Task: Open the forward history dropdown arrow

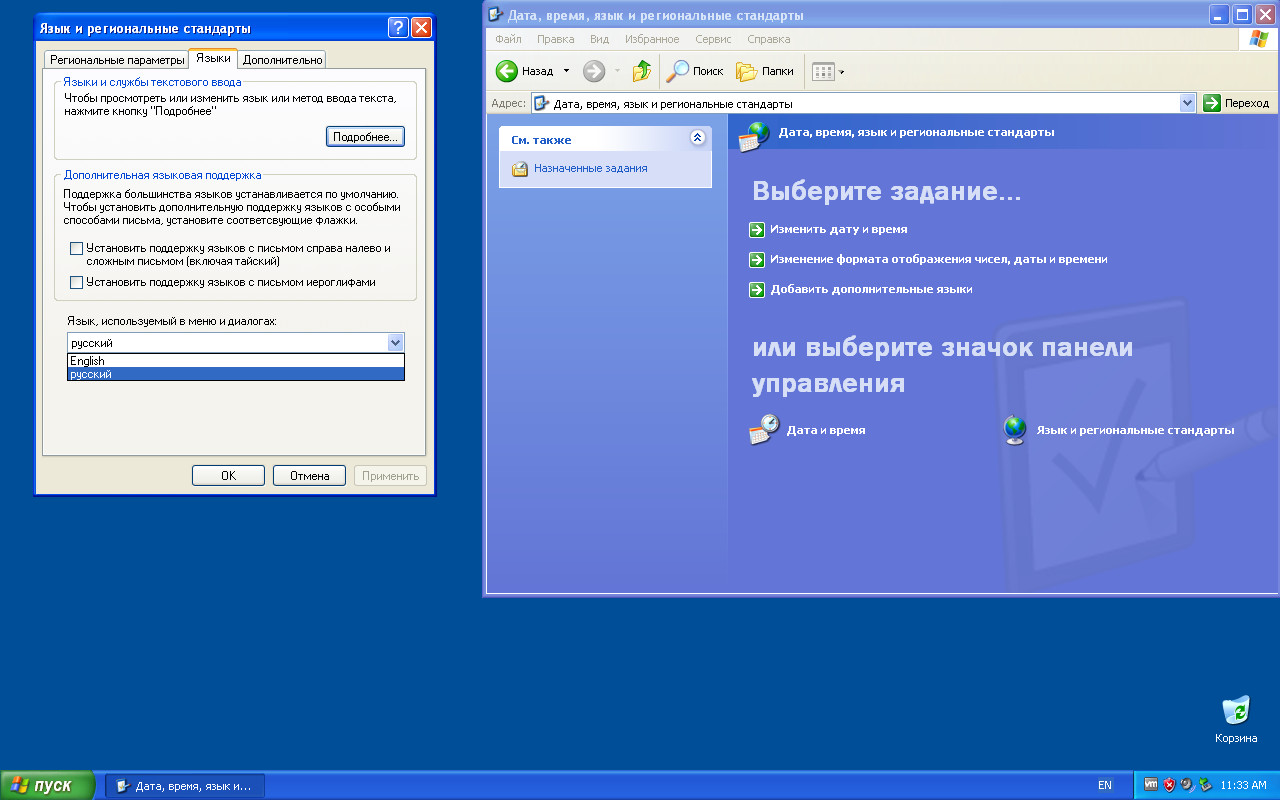Action: click(x=617, y=71)
